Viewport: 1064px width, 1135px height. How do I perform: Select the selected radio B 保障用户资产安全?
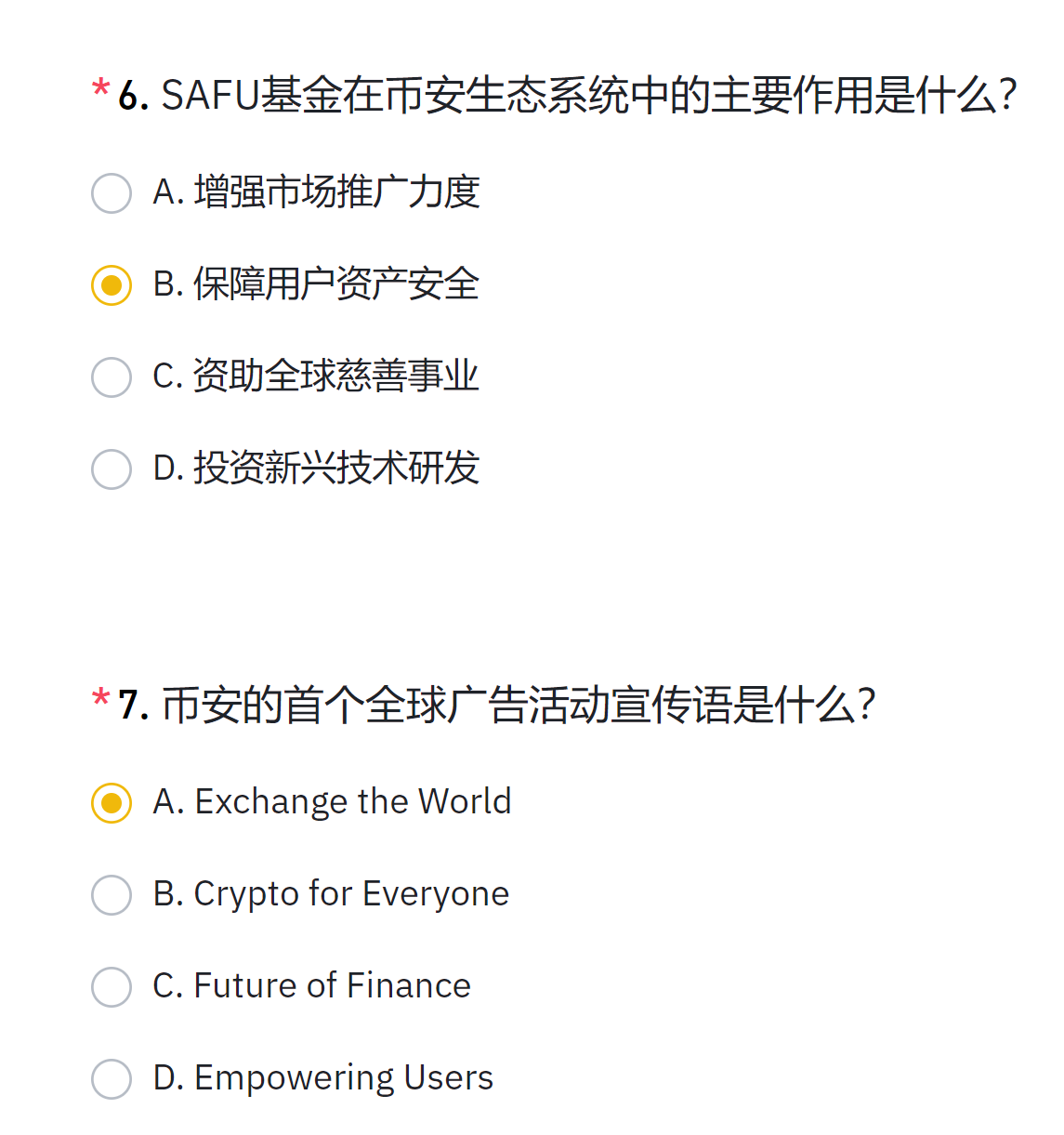(112, 285)
